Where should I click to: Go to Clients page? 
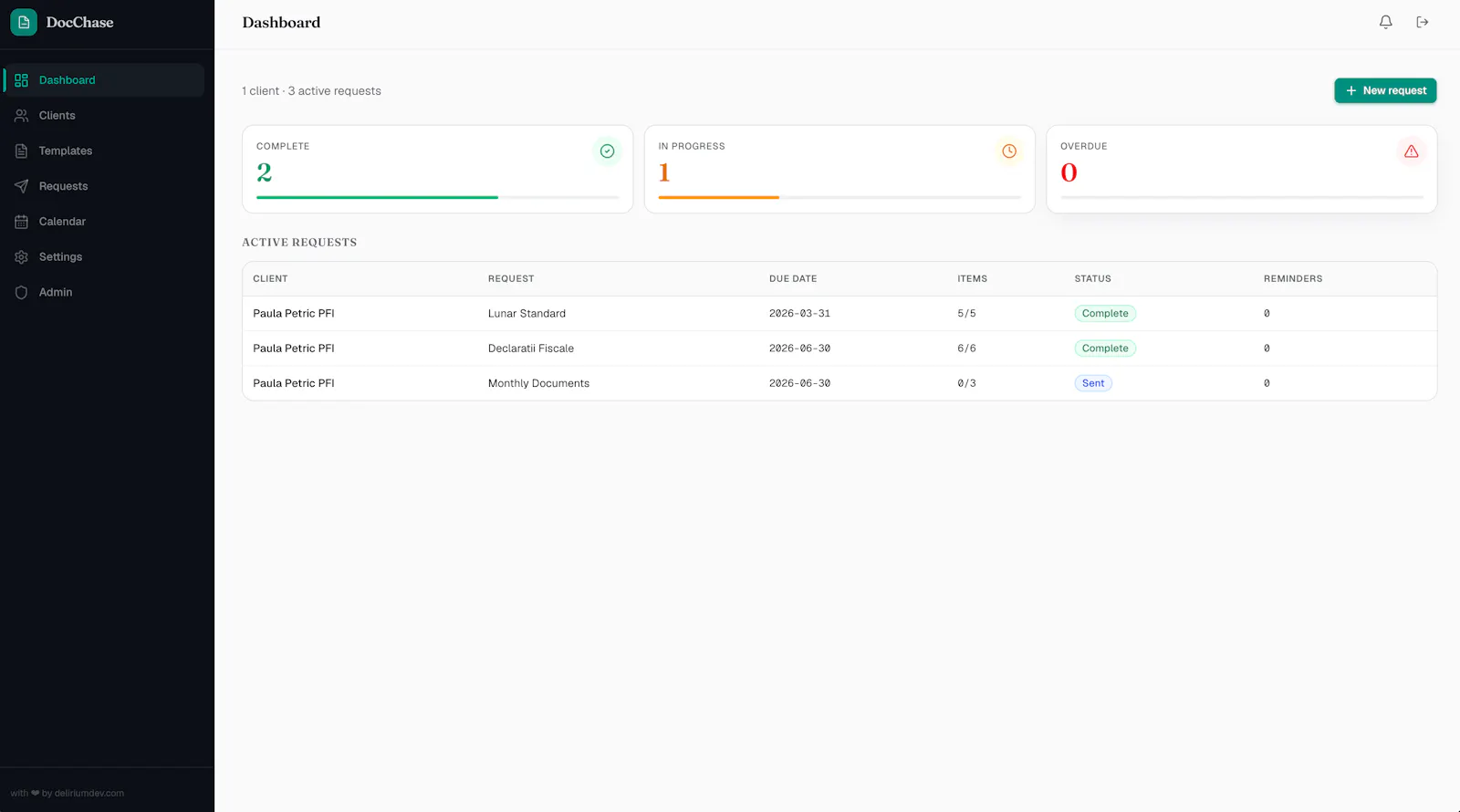(x=104, y=116)
